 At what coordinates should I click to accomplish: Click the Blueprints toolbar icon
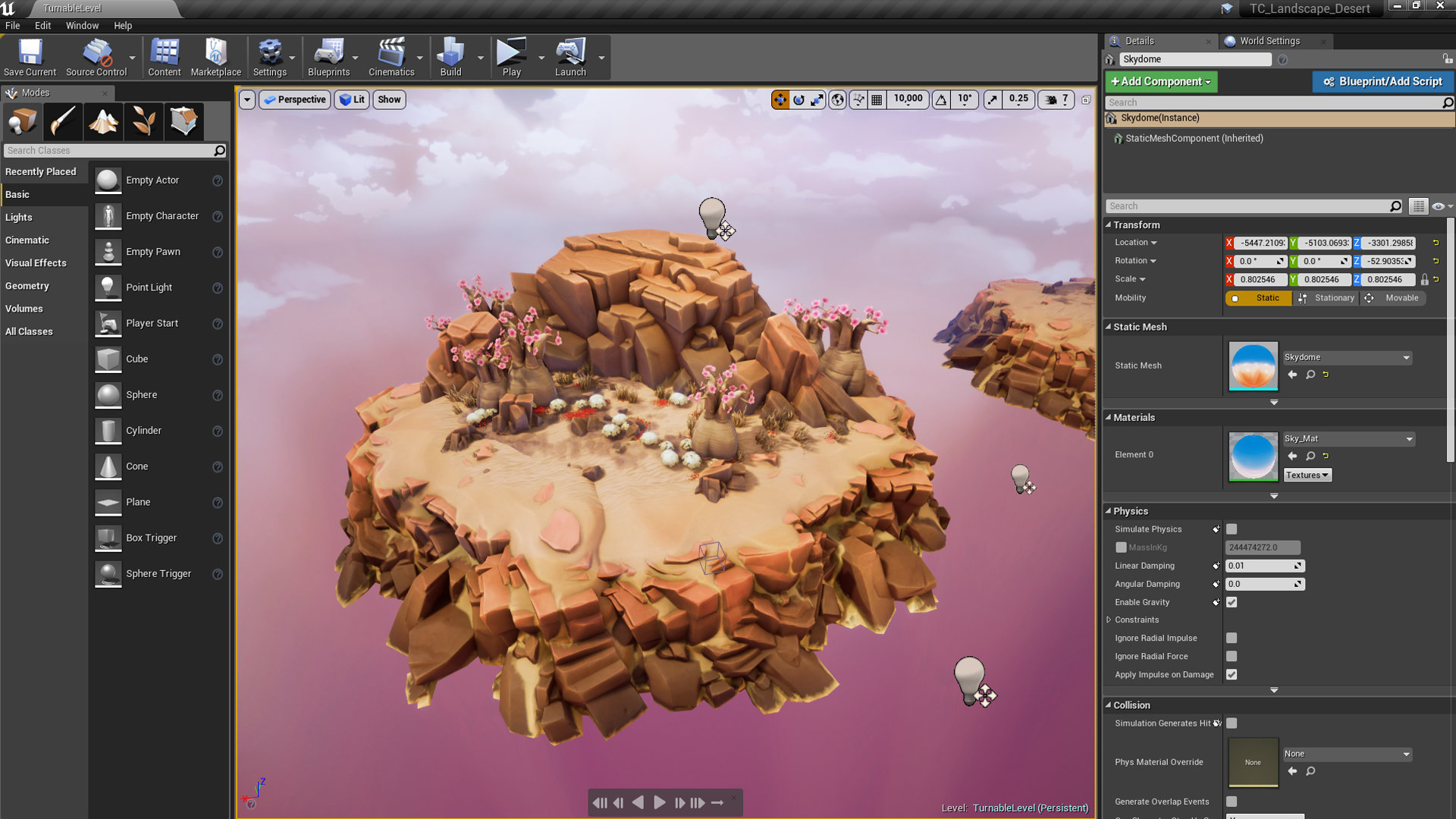point(328,58)
